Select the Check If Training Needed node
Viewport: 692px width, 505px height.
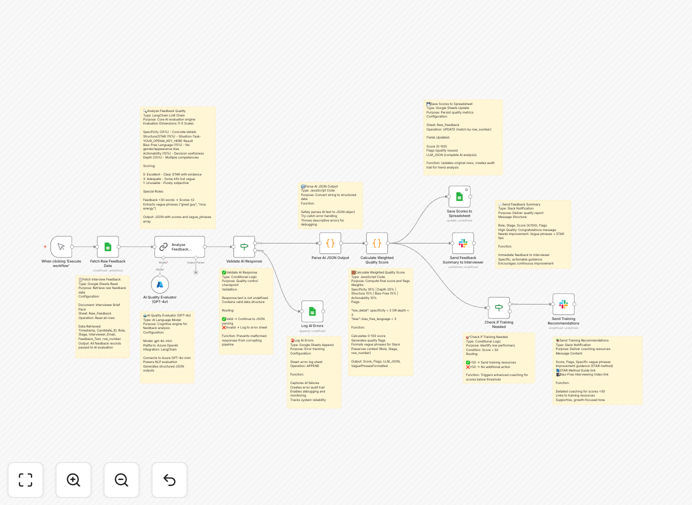click(x=499, y=308)
